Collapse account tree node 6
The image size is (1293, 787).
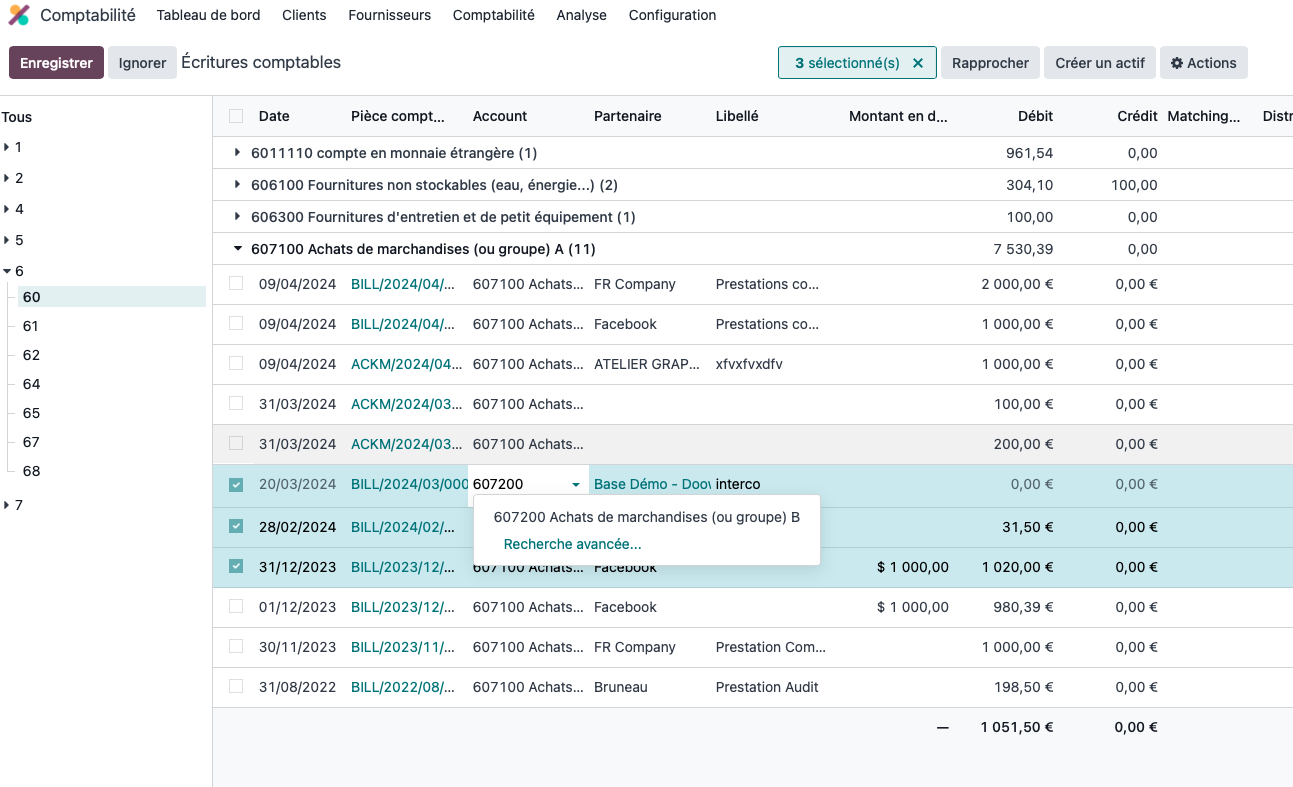[7, 271]
